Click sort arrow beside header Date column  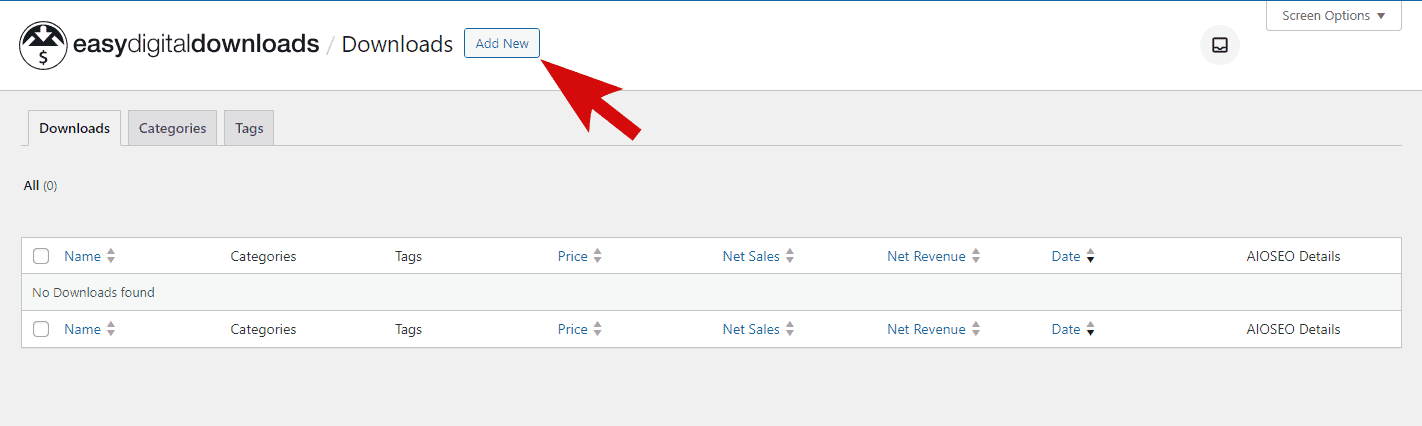[1090, 256]
